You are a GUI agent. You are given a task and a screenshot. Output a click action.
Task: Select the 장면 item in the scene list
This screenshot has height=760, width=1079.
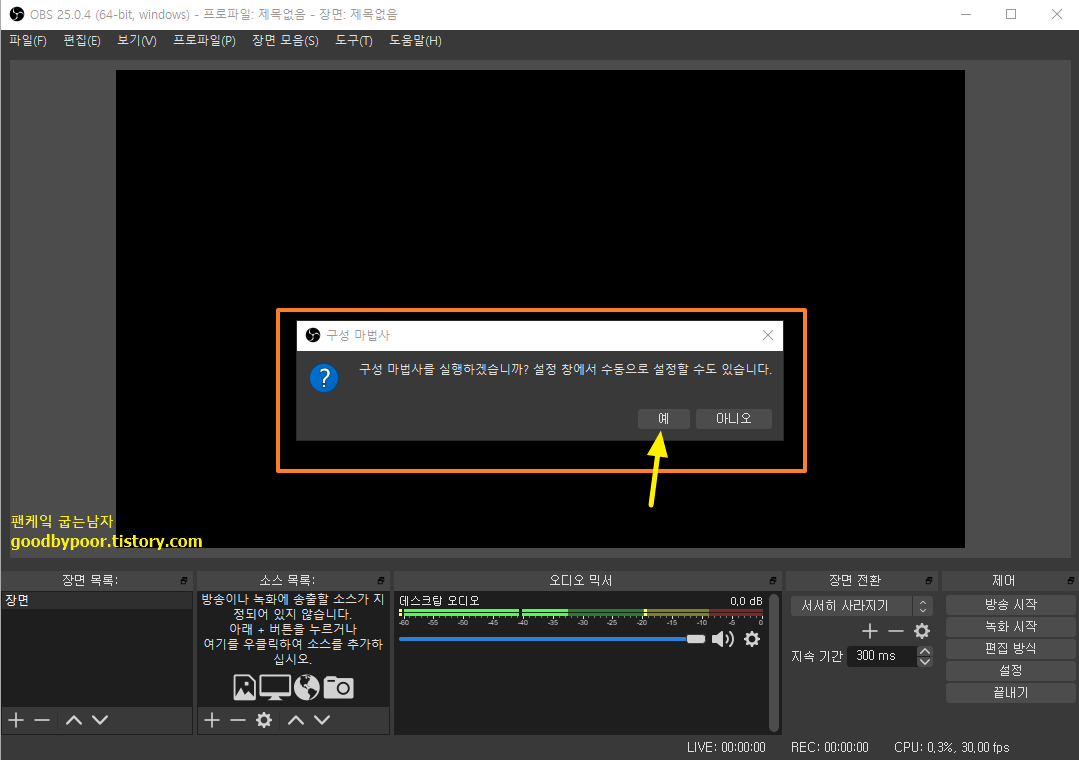pos(96,600)
